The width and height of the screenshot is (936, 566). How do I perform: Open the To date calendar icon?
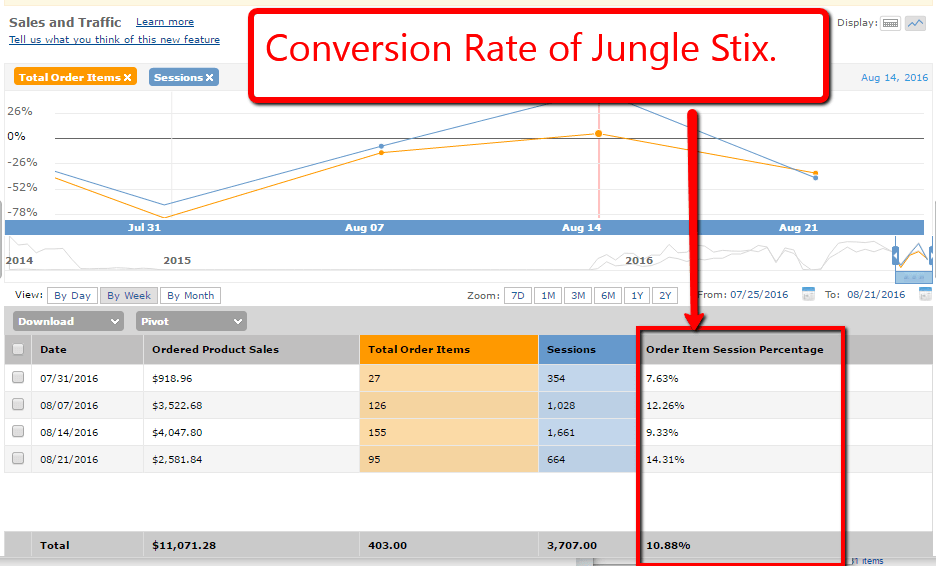point(925,294)
